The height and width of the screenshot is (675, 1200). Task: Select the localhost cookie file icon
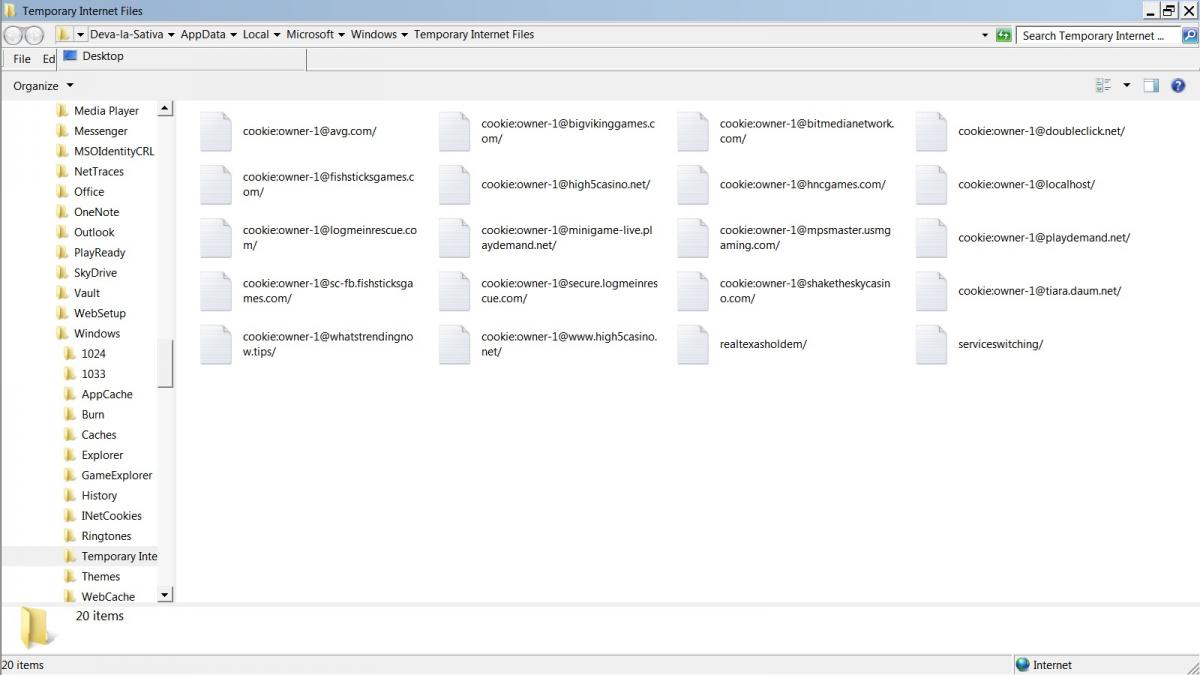pos(931,184)
